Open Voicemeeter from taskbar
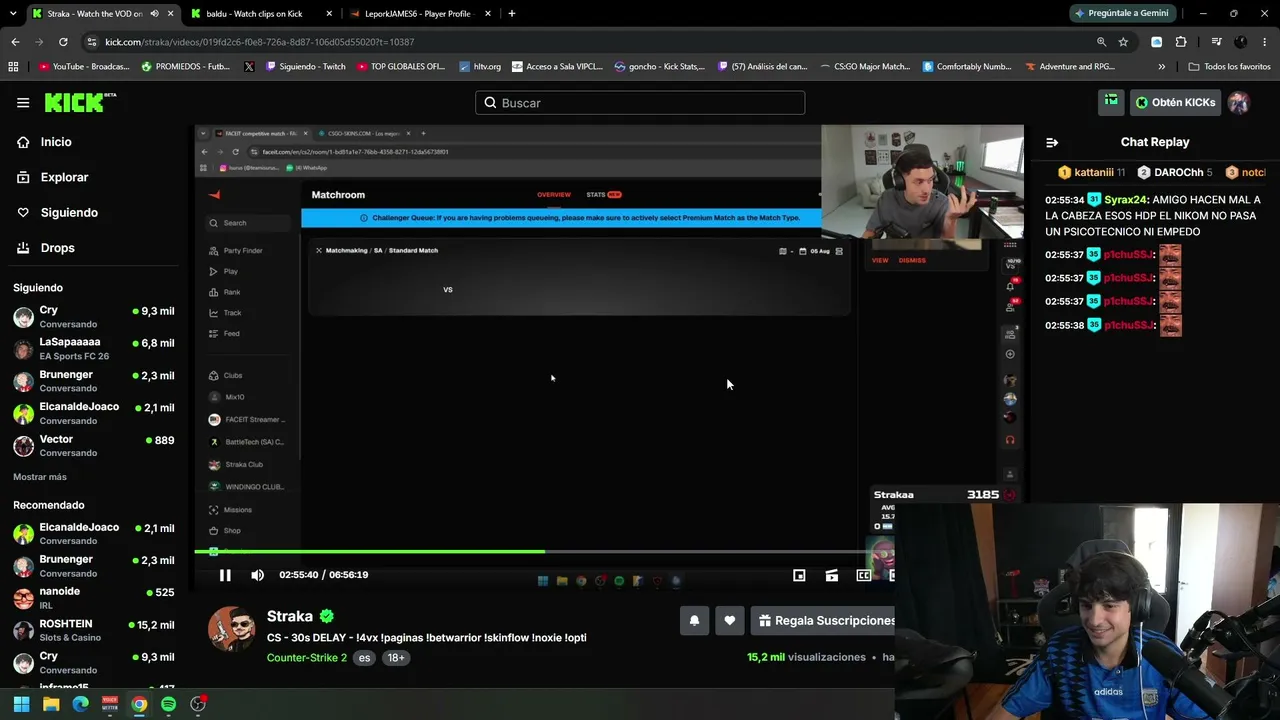Image resolution: width=1280 pixels, height=720 pixels. tap(110, 704)
